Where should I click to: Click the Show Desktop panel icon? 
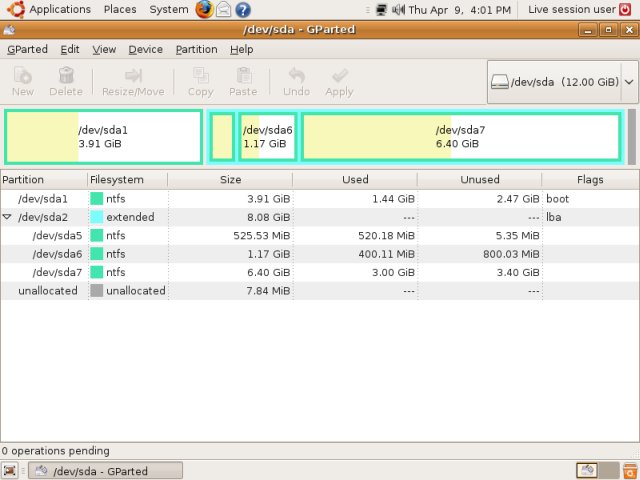click(x=10, y=470)
